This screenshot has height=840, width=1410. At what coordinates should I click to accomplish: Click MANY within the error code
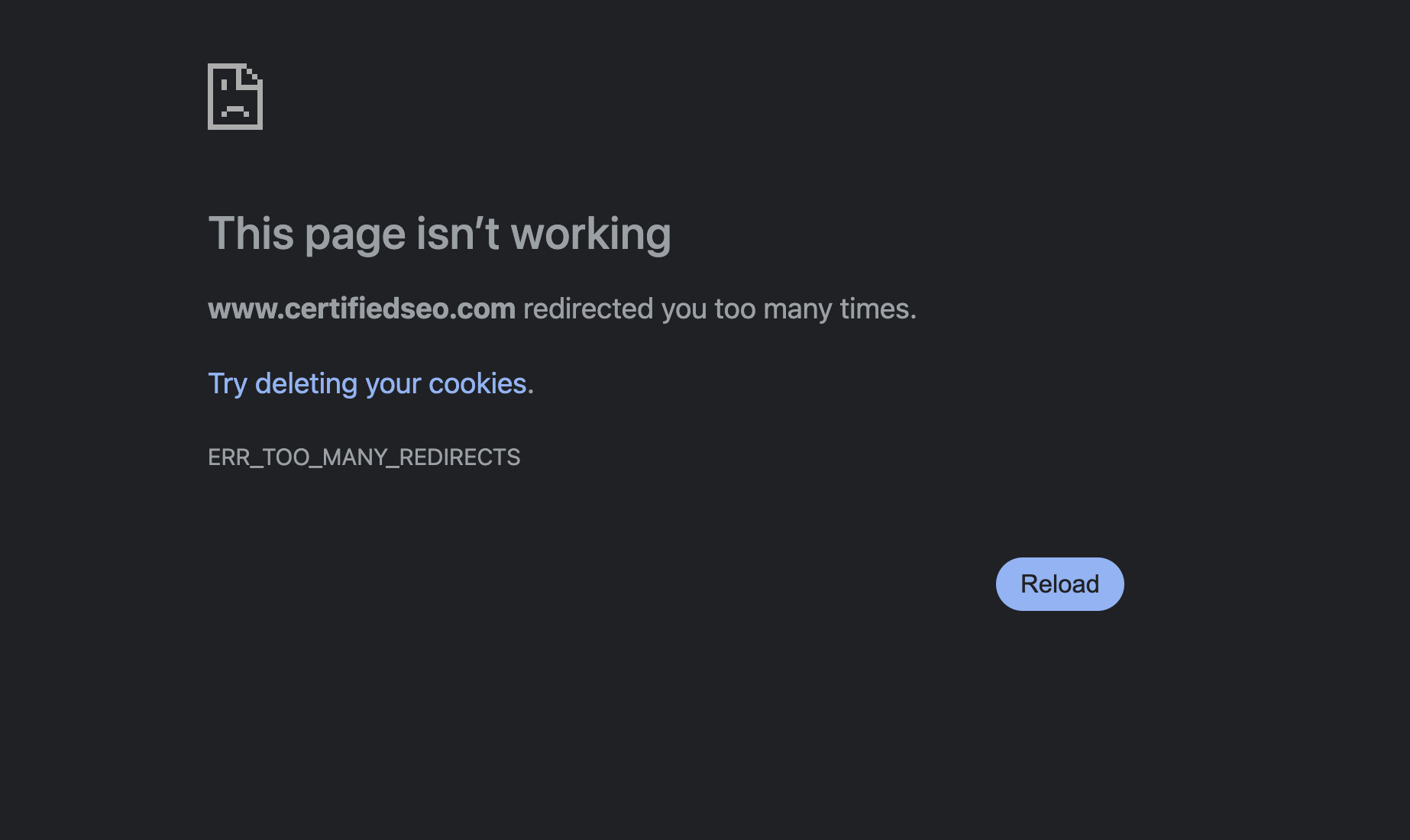click(355, 457)
